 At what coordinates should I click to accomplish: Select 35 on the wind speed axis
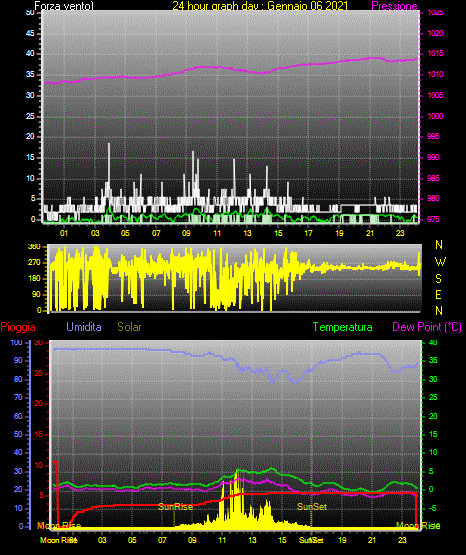click(x=30, y=74)
